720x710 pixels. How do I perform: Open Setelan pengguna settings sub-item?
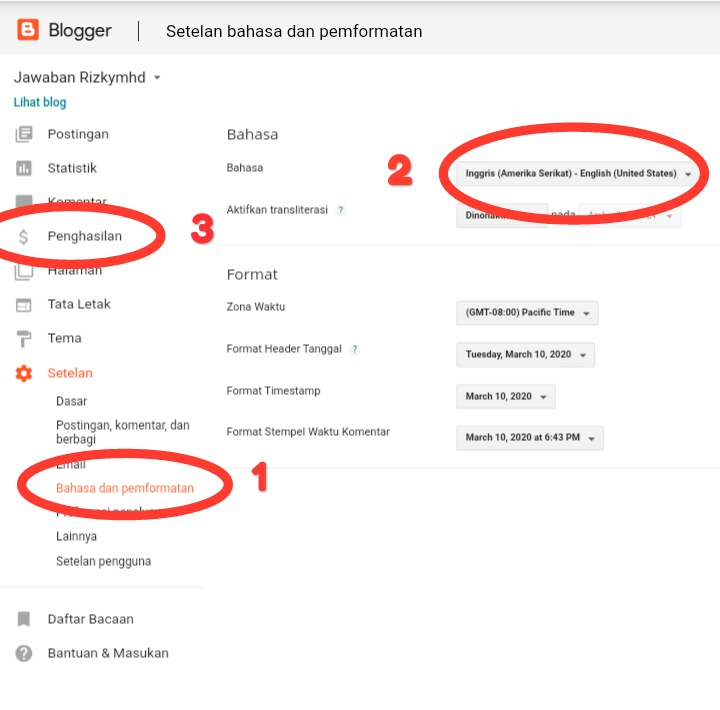pyautogui.click(x=103, y=561)
